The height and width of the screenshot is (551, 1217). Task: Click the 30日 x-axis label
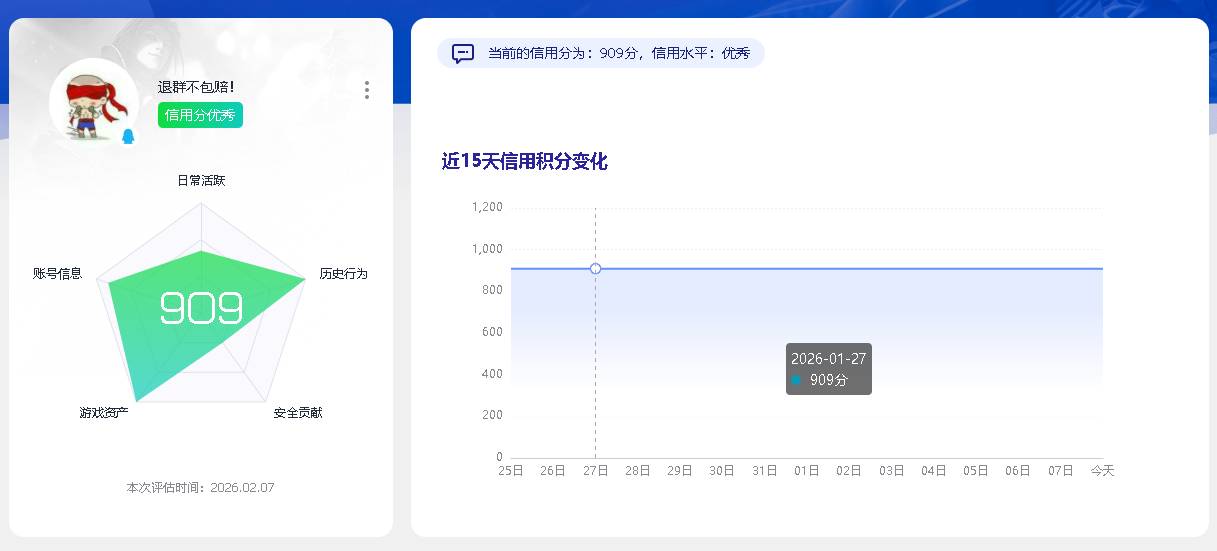(x=722, y=471)
